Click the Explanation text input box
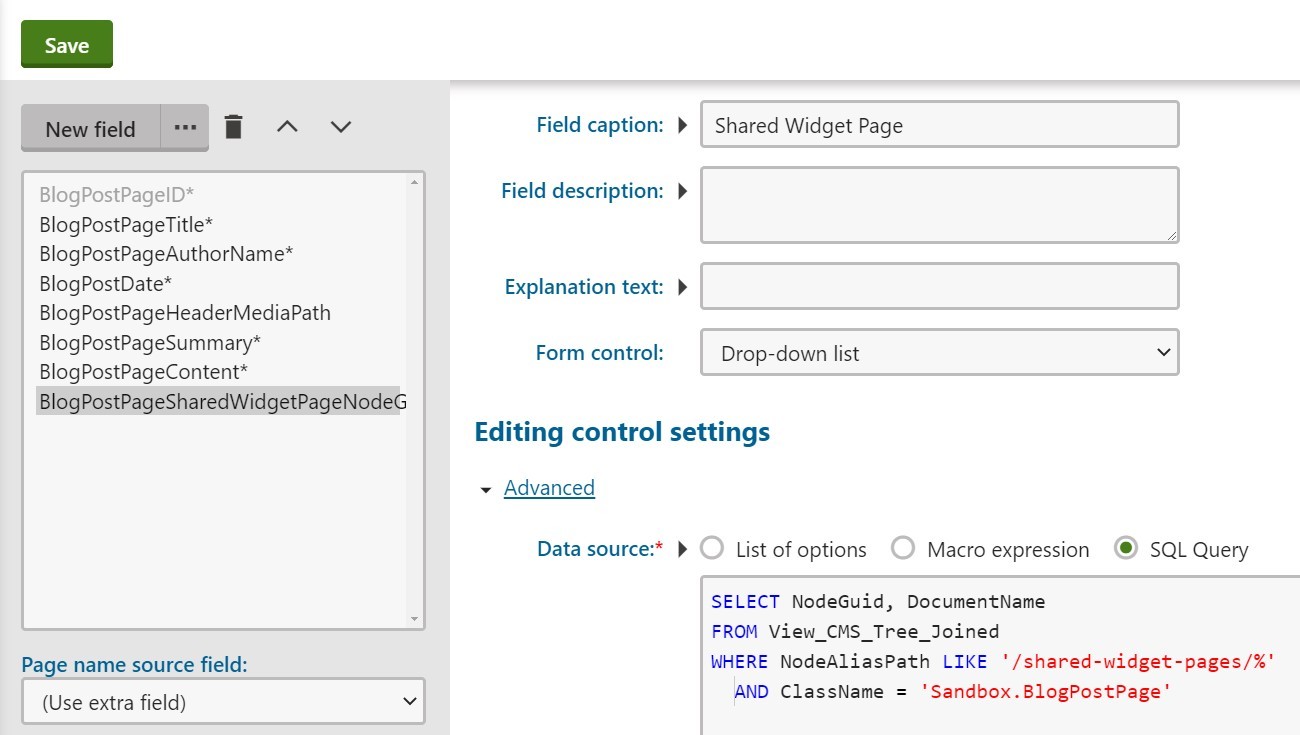This screenshot has height=735, width=1300. click(x=940, y=287)
